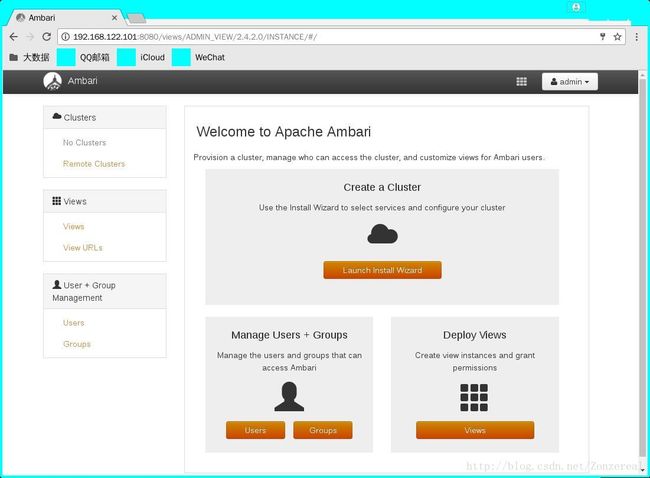The image size is (650, 478).
Task: Click the Clusters panel heading
Action: click(x=105, y=117)
